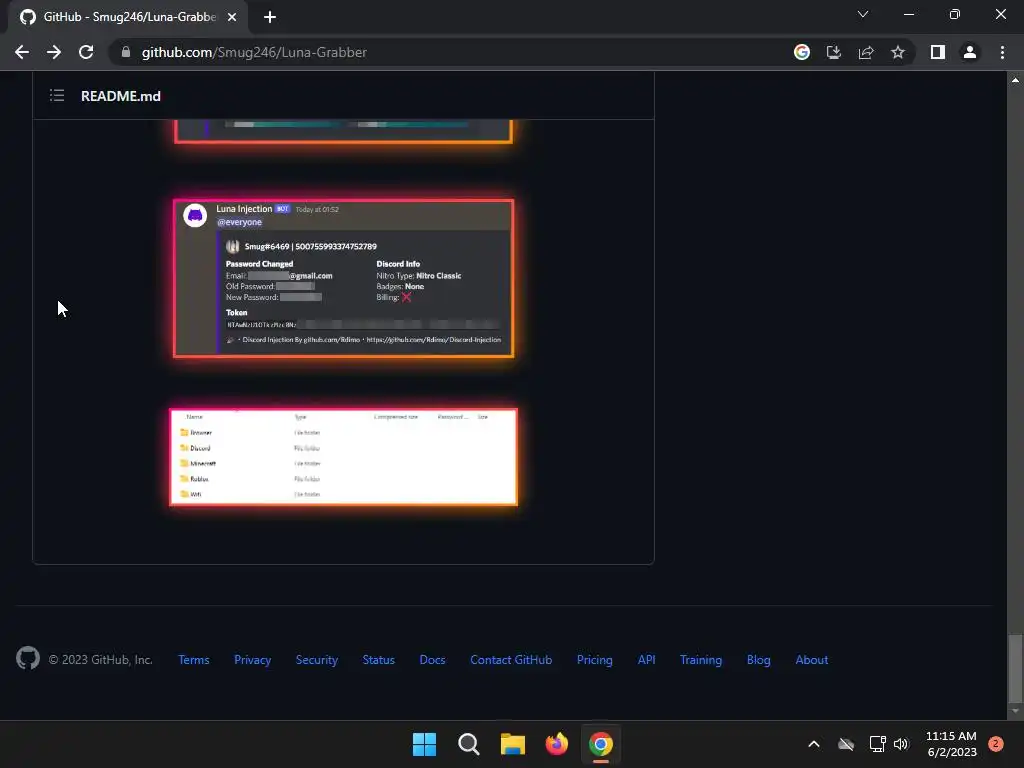Open network status tray icon

(x=877, y=744)
